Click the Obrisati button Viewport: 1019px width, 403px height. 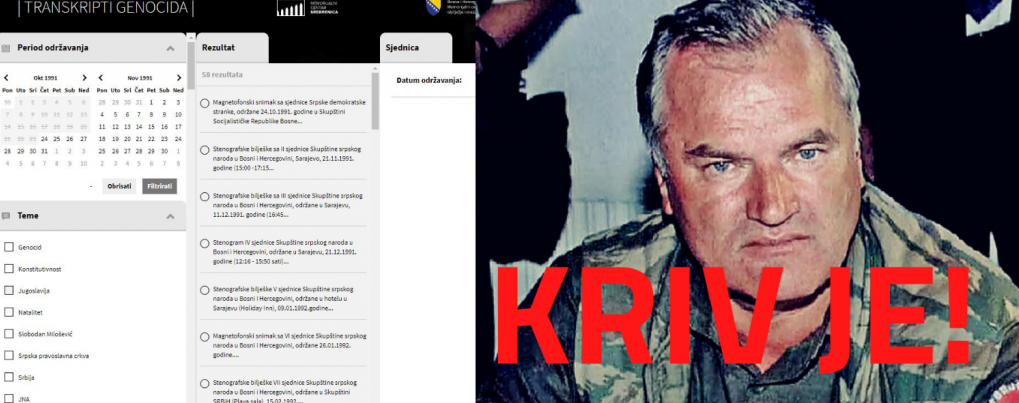pos(120,187)
